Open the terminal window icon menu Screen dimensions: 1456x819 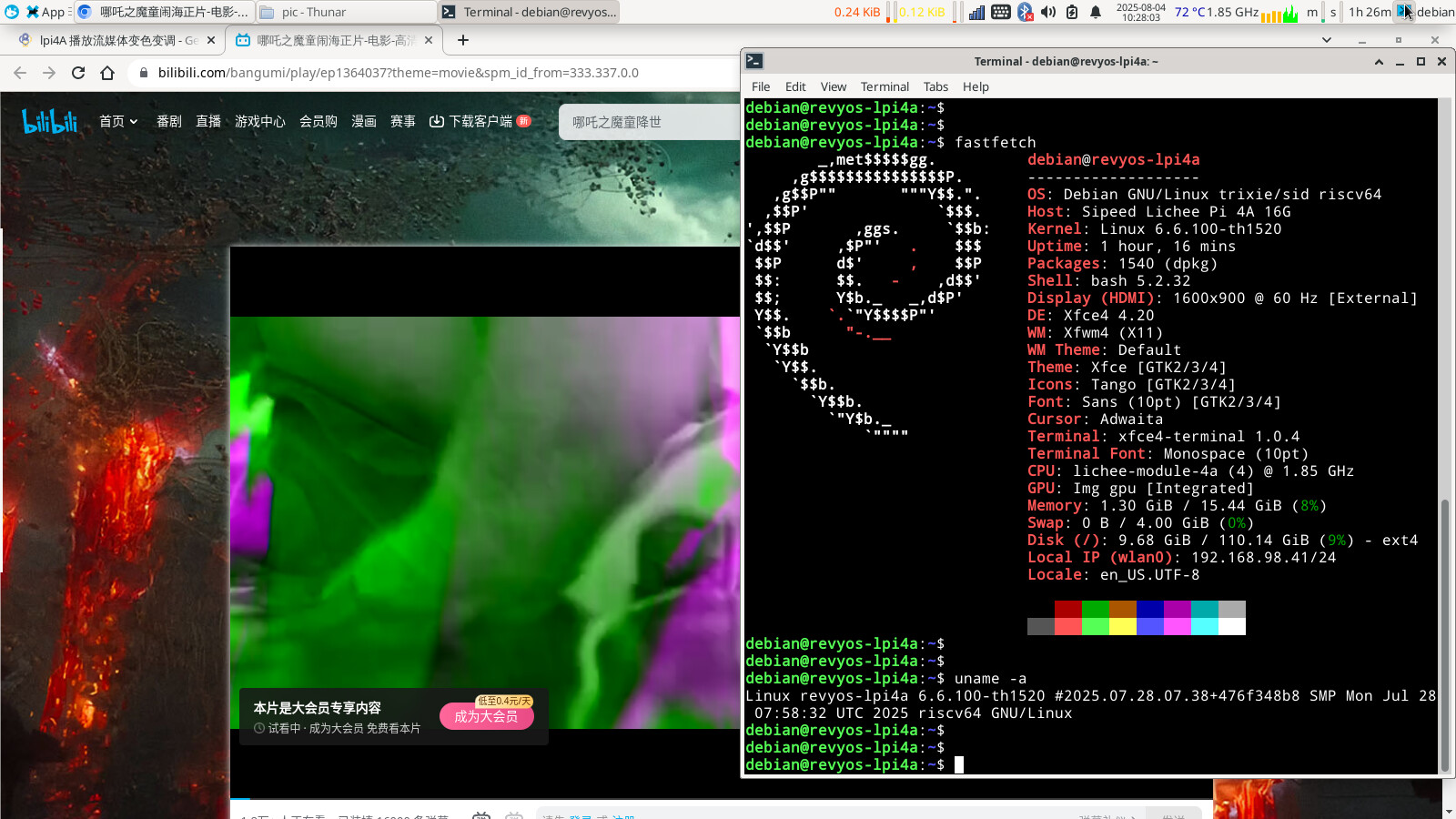pos(754,61)
